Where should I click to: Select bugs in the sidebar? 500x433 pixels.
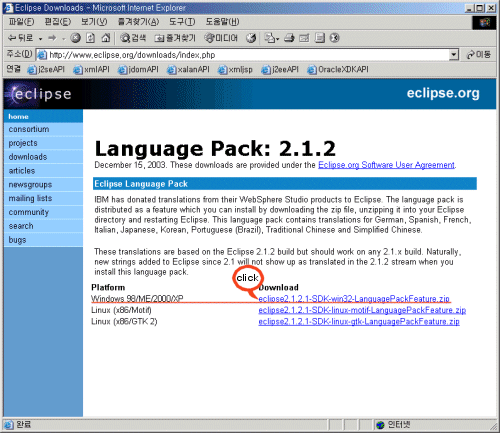point(43,240)
